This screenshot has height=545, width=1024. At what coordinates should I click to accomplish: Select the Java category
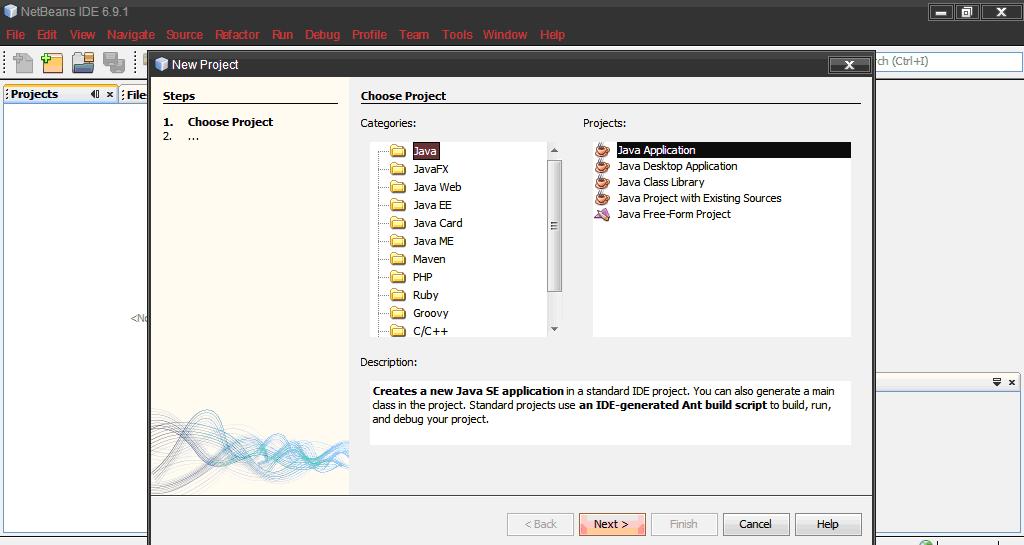pos(425,151)
